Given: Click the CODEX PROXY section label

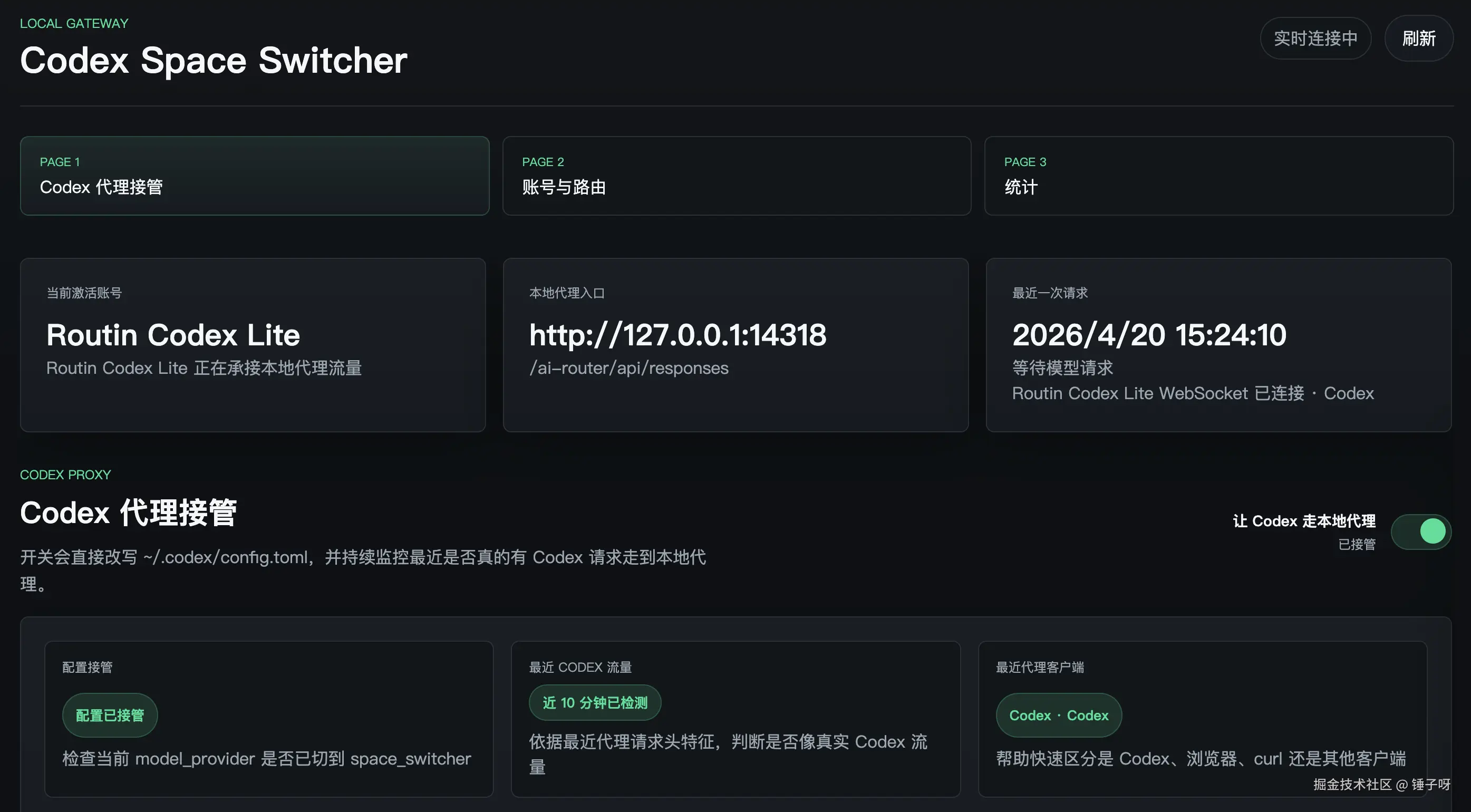Looking at the screenshot, I should pyautogui.click(x=65, y=475).
